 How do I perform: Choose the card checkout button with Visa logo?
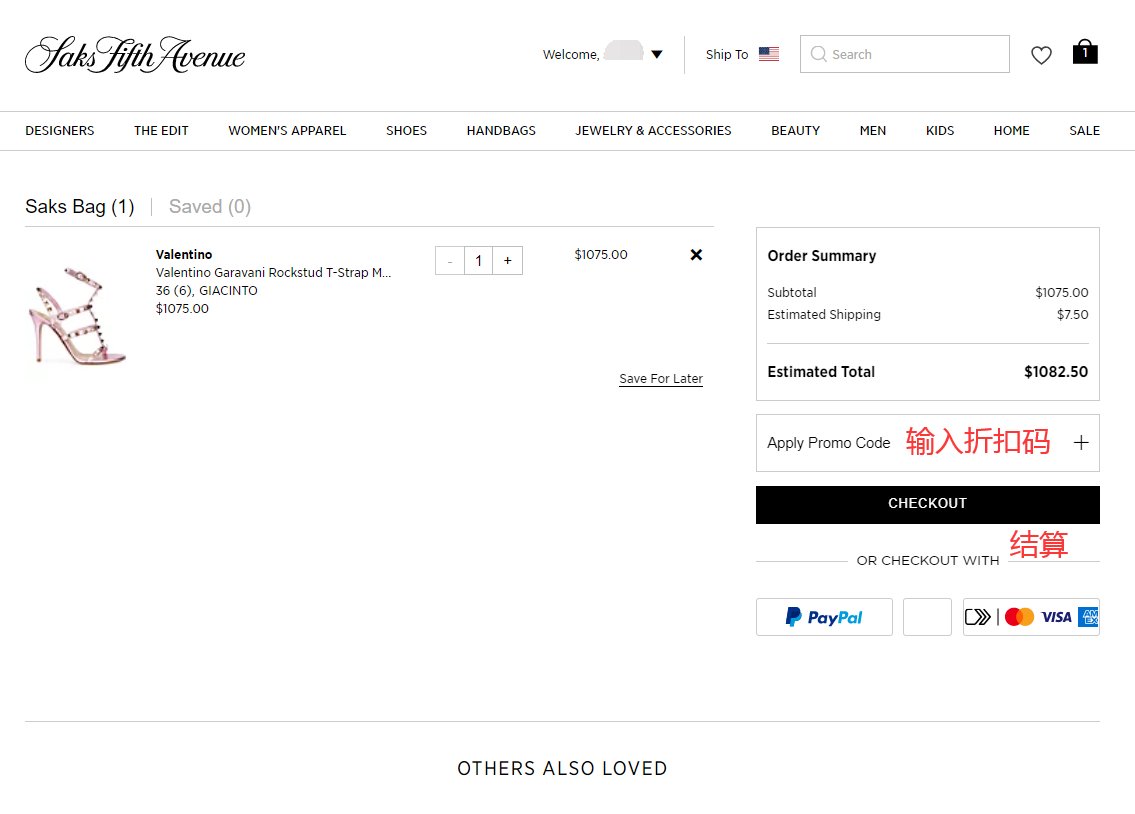[x=1031, y=617]
